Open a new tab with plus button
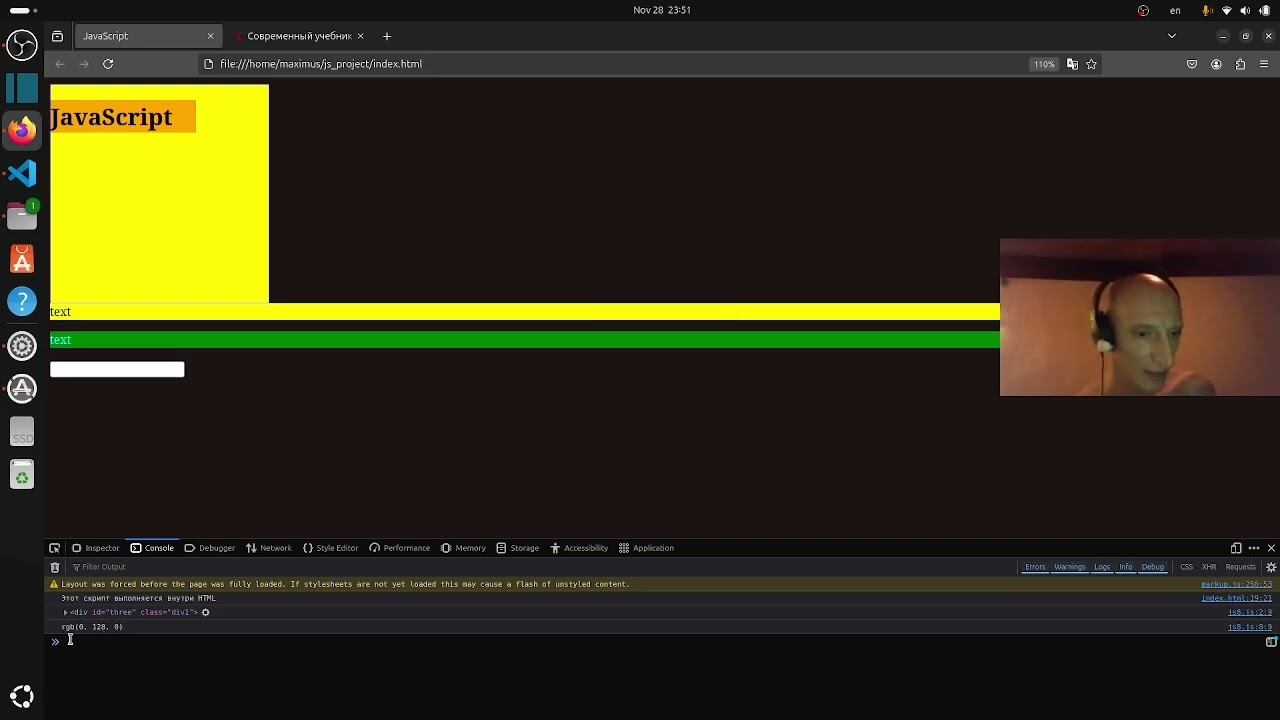 tap(387, 36)
